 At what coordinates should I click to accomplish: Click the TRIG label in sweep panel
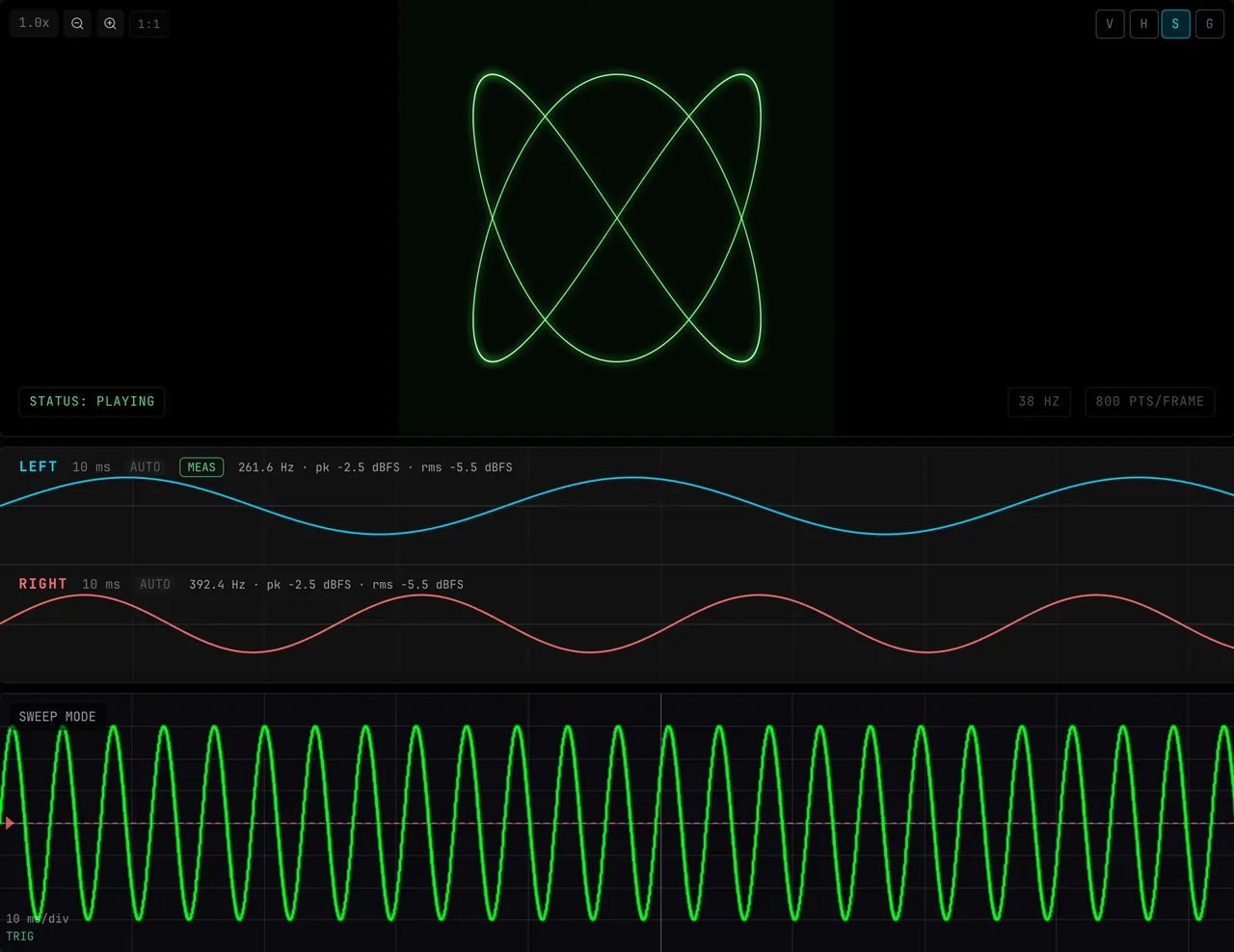coord(20,937)
